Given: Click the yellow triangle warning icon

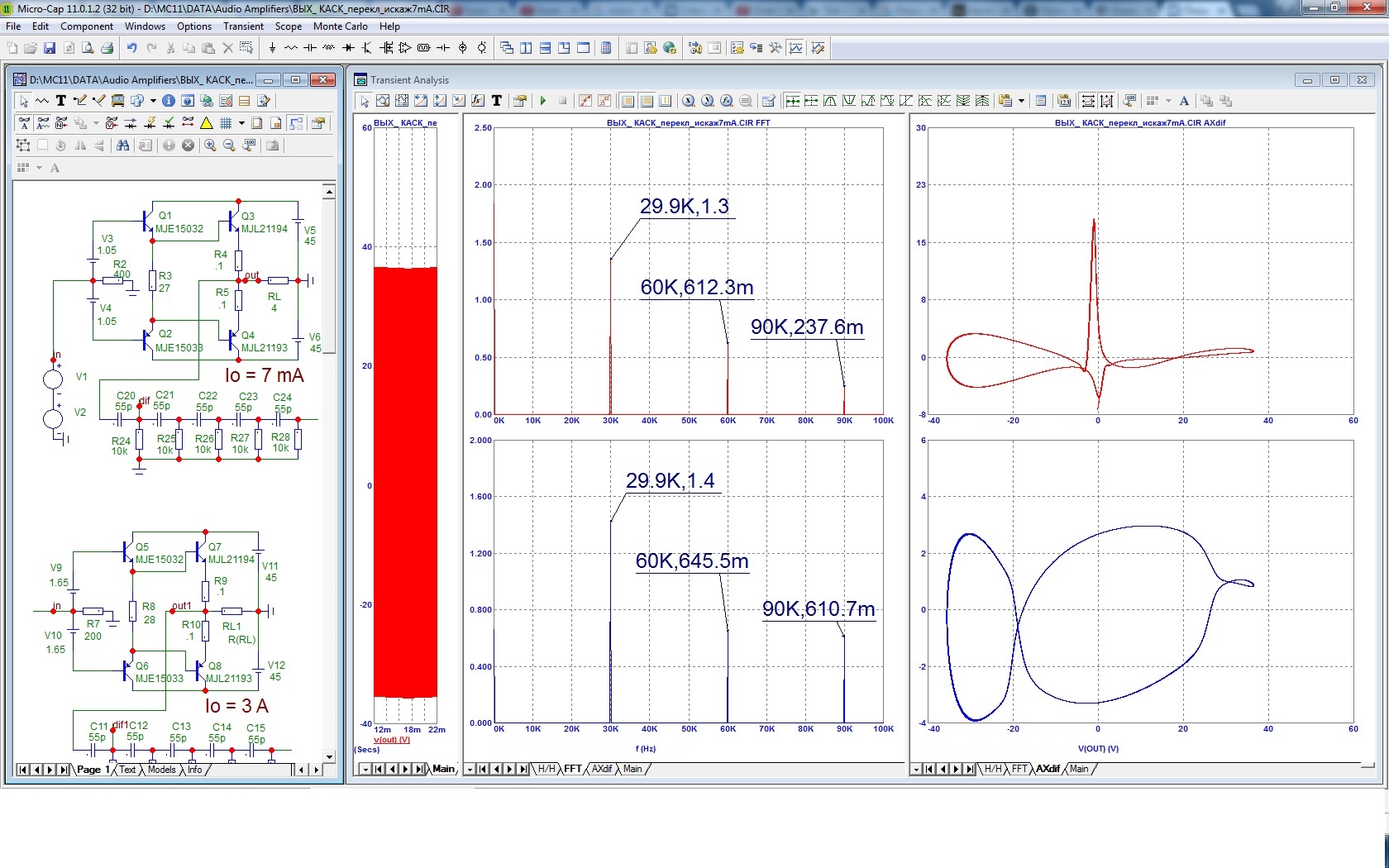Looking at the screenshot, I should tap(207, 123).
